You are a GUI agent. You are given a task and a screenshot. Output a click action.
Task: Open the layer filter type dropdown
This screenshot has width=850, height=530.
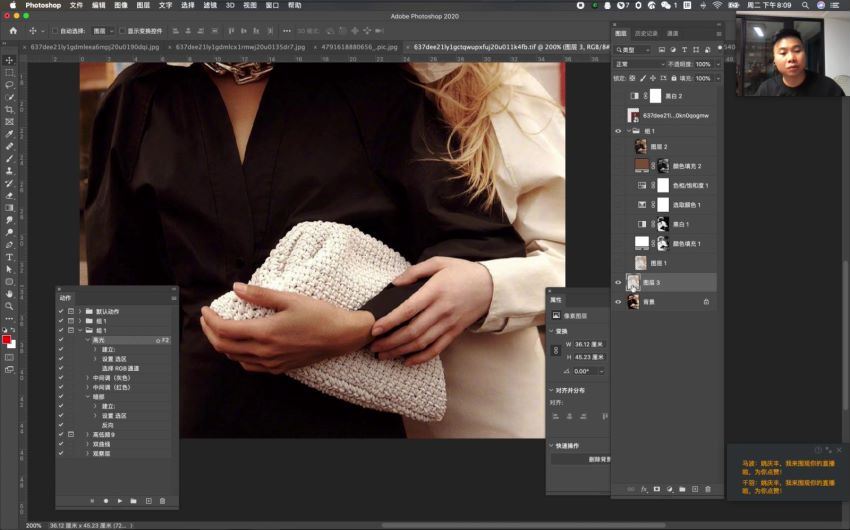click(633, 49)
